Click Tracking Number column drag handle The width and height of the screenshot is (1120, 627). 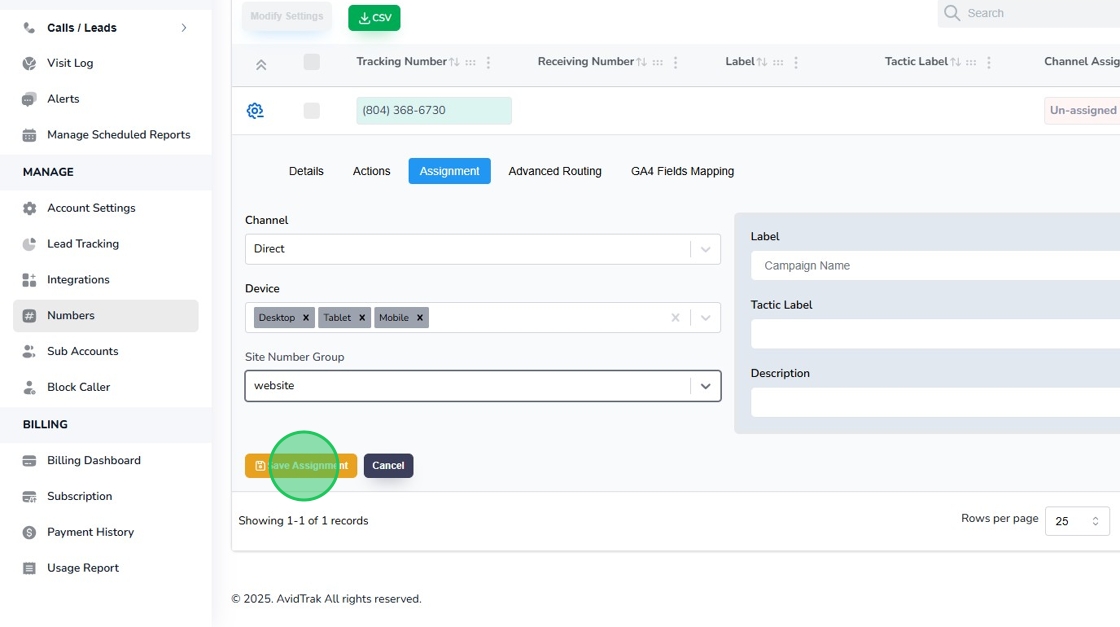tap(470, 63)
